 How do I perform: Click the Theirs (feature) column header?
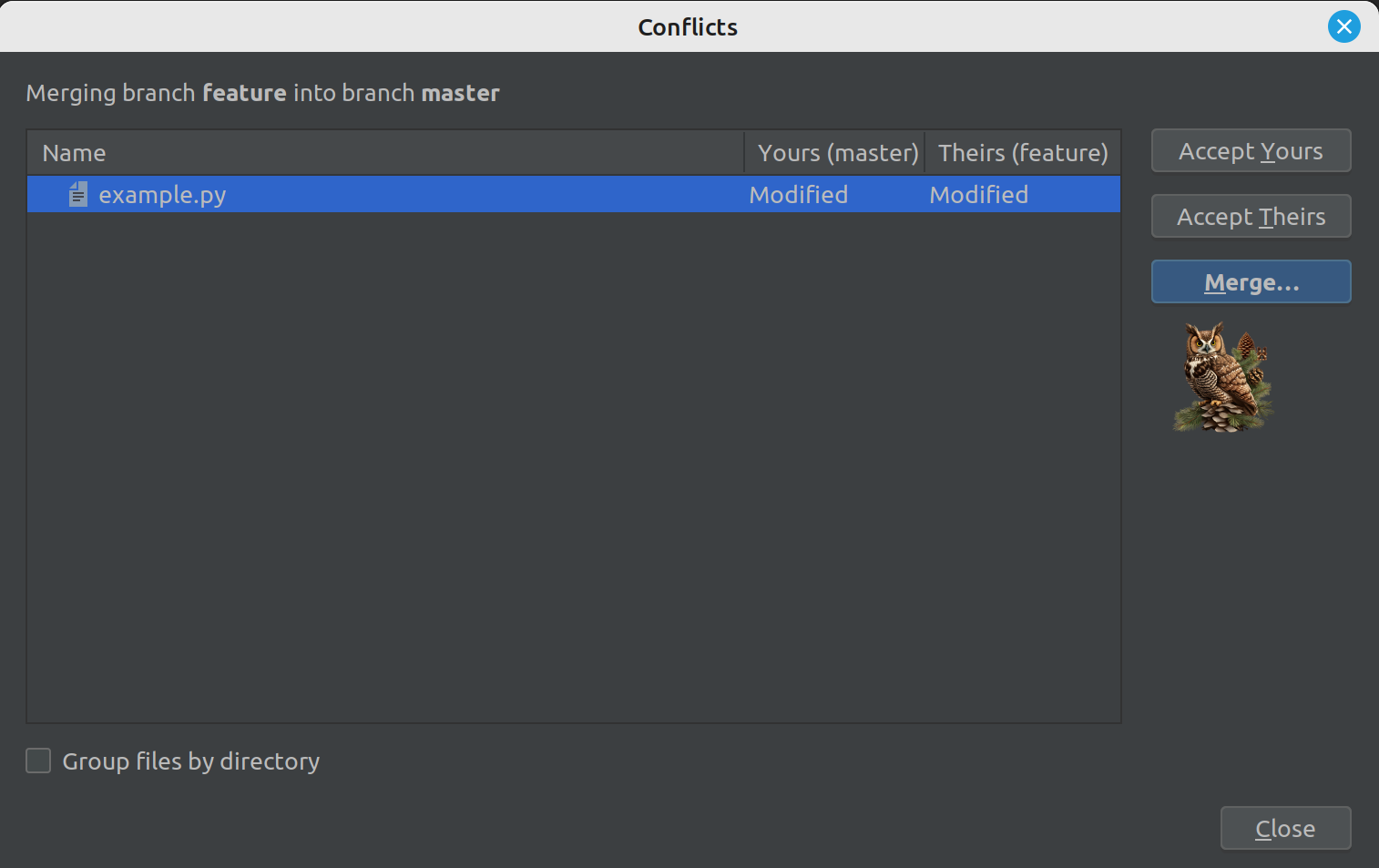pyautogui.click(x=1023, y=153)
